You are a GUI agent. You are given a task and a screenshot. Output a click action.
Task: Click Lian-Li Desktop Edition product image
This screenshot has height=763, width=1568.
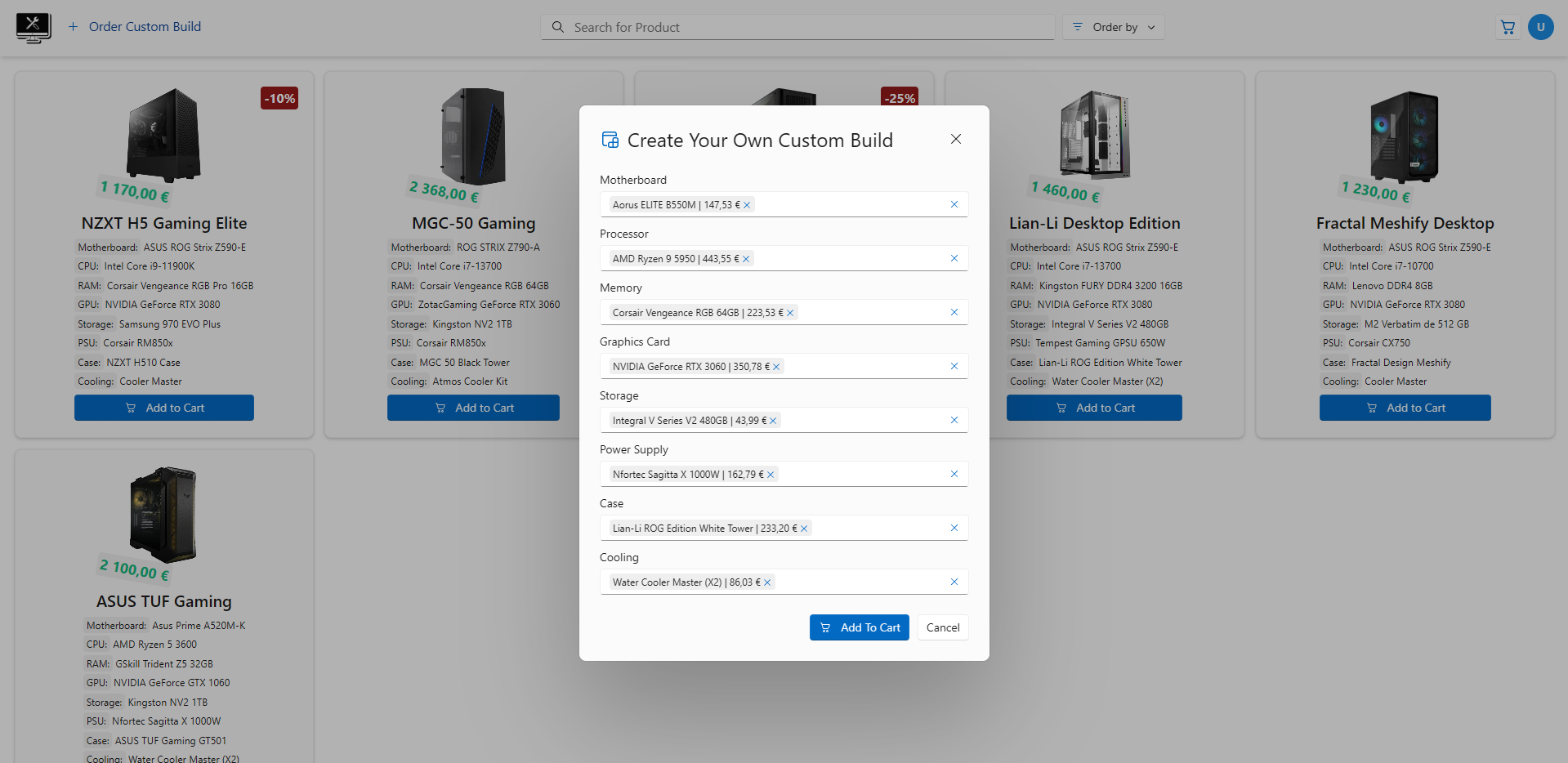[1095, 134]
